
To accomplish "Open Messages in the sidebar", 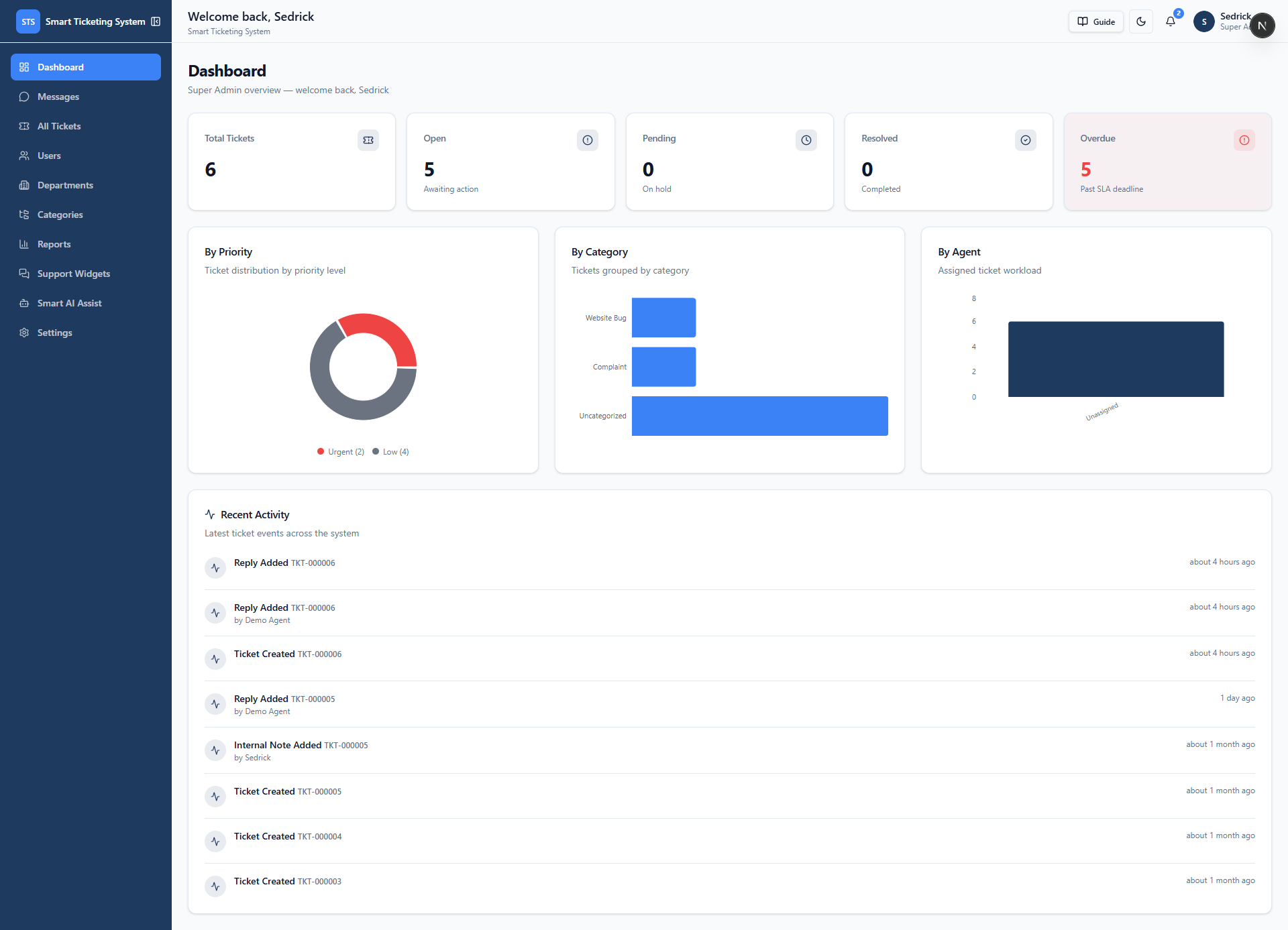I will pos(86,97).
